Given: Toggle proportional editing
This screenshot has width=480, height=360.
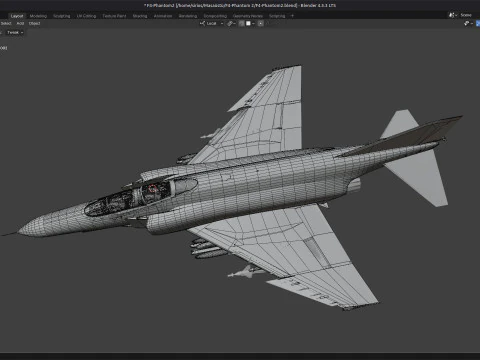Looking at the screenshot, I should coord(261,23).
